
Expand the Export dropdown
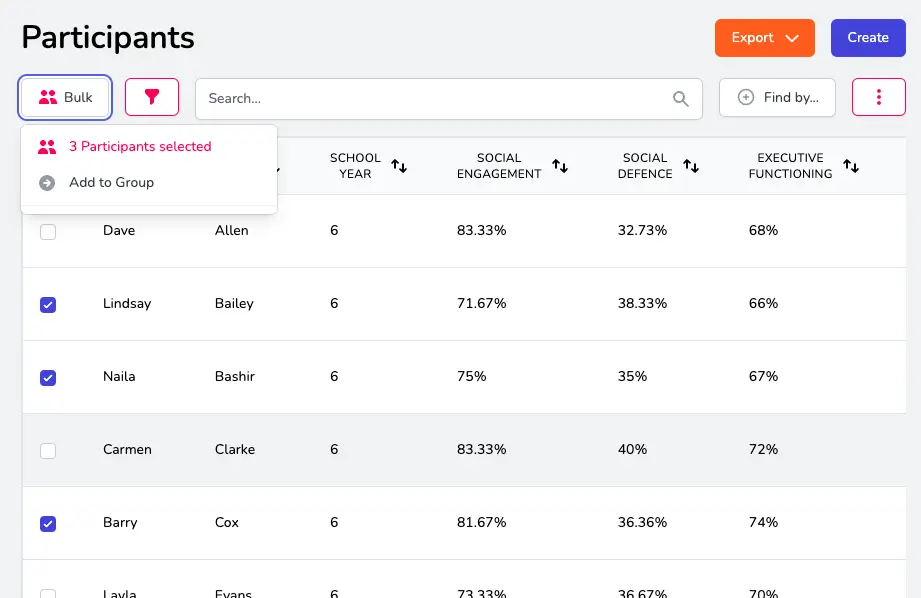click(x=764, y=38)
